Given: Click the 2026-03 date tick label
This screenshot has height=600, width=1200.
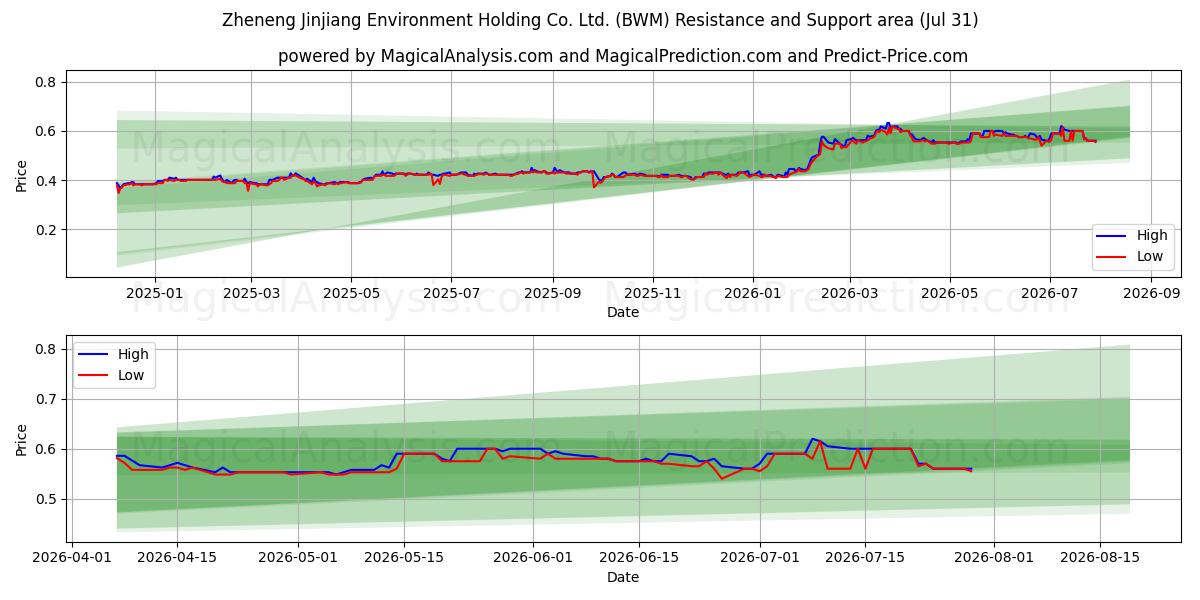Looking at the screenshot, I should click(x=849, y=294).
